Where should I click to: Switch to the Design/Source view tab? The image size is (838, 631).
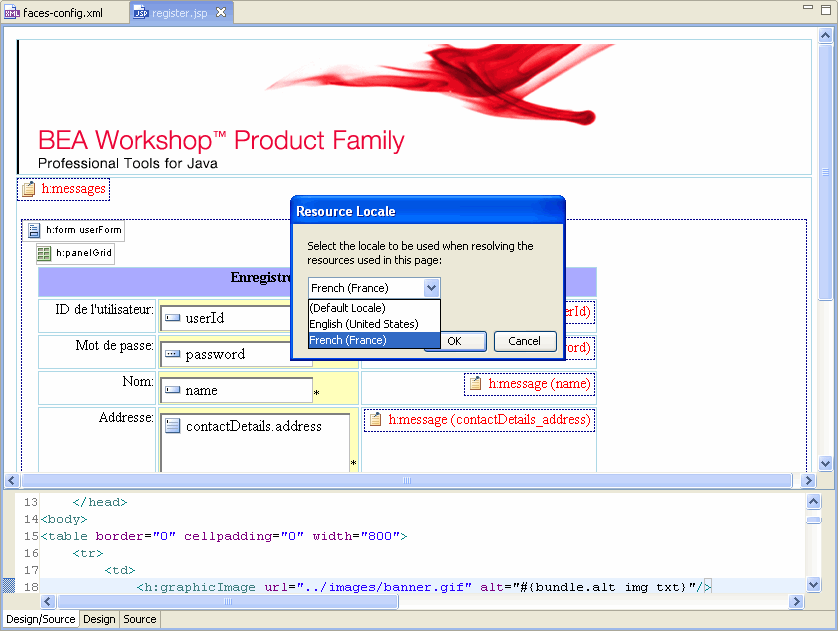click(x=41, y=619)
